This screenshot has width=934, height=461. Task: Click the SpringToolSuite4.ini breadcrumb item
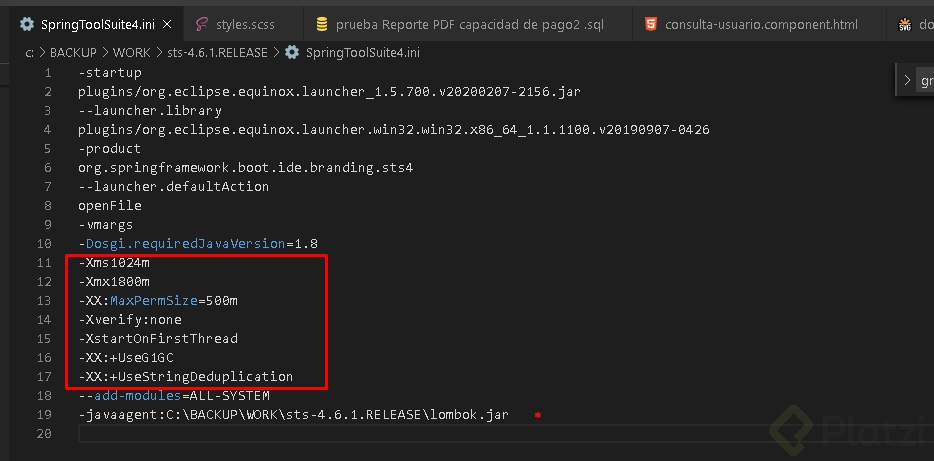pyautogui.click(x=363, y=52)
